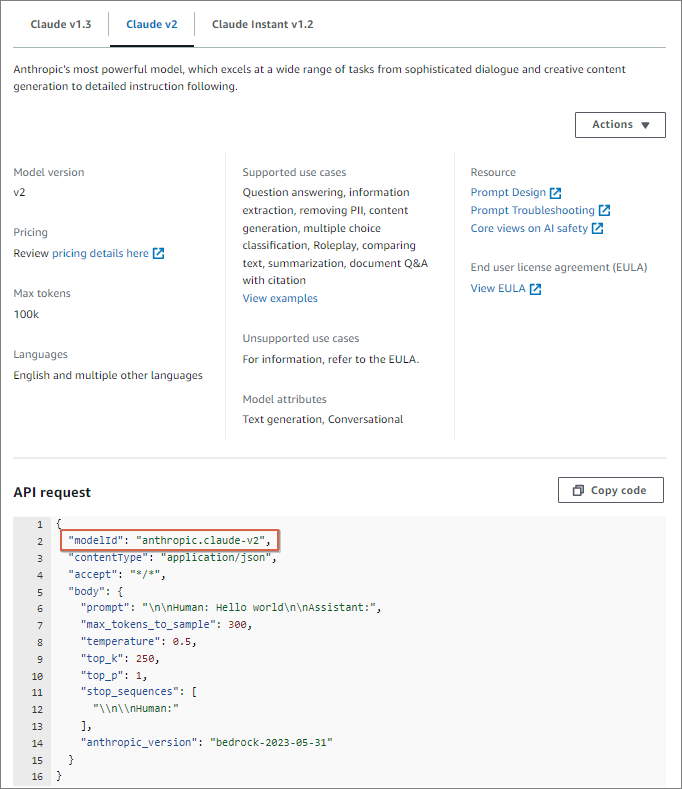The width and height of the screenshot is (682, 789).
Task: Click the top_p 1 code line
Action: pyautogui.click(x=114, y=675)
